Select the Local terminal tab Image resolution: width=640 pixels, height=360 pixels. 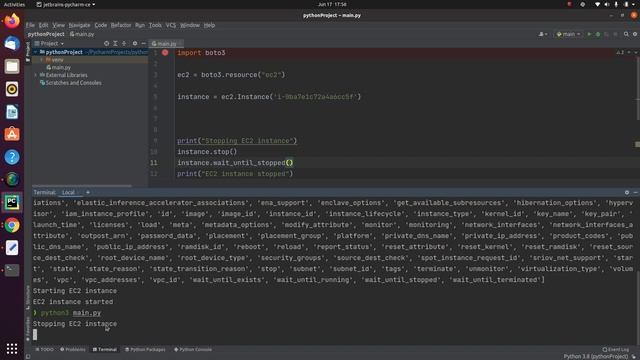pyautogui.click(x=68, y=192)
